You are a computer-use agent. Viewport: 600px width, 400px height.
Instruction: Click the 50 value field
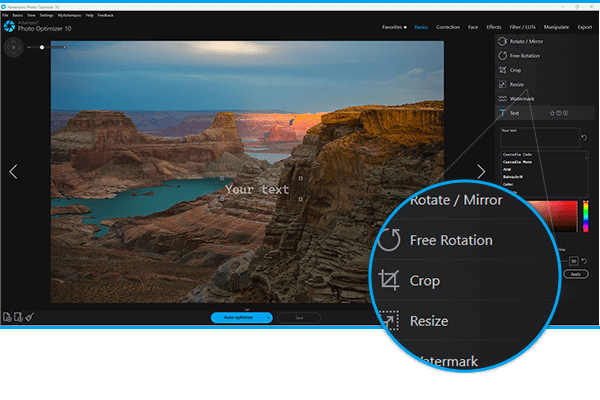573,261
